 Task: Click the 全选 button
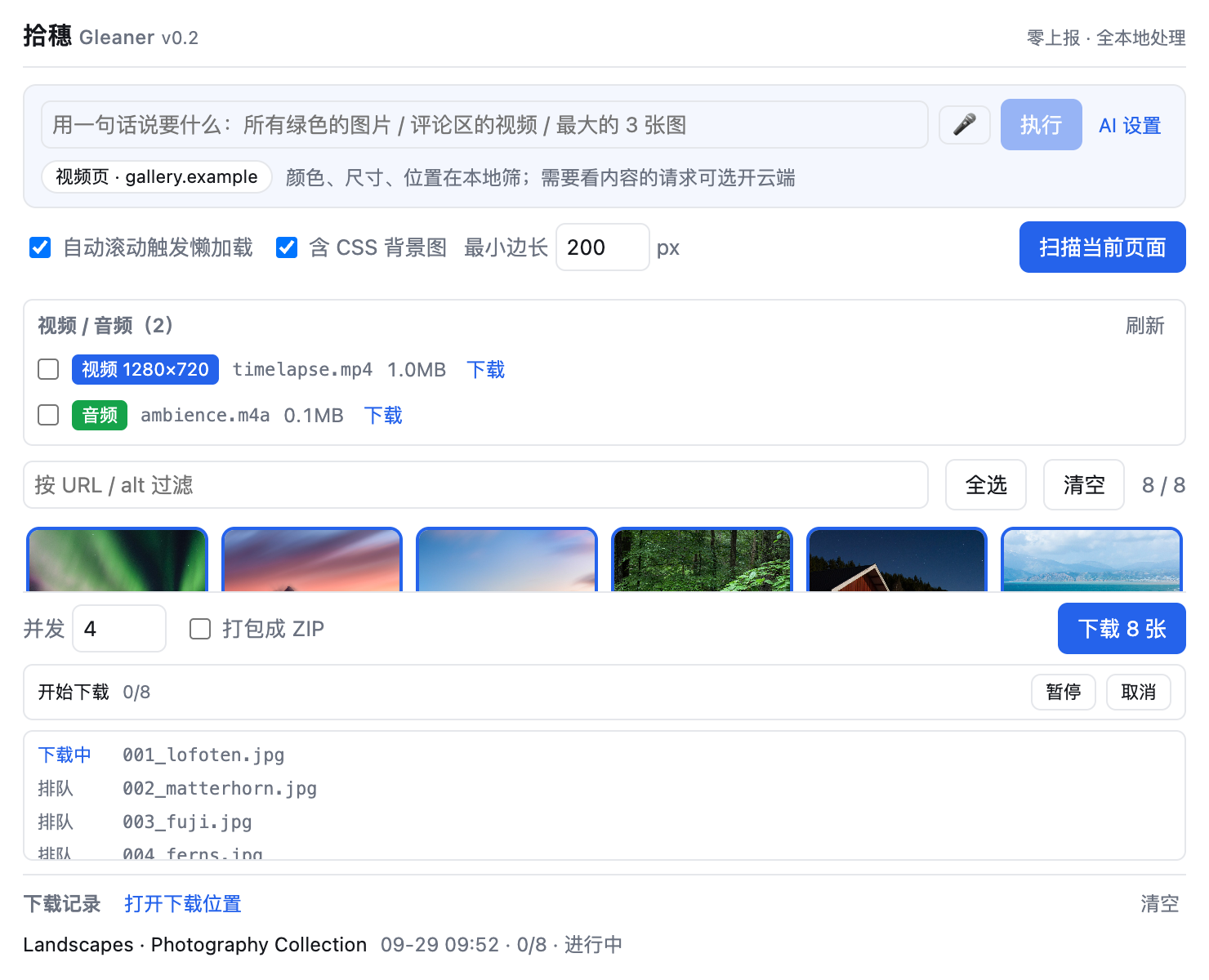[x=986, y=485]
